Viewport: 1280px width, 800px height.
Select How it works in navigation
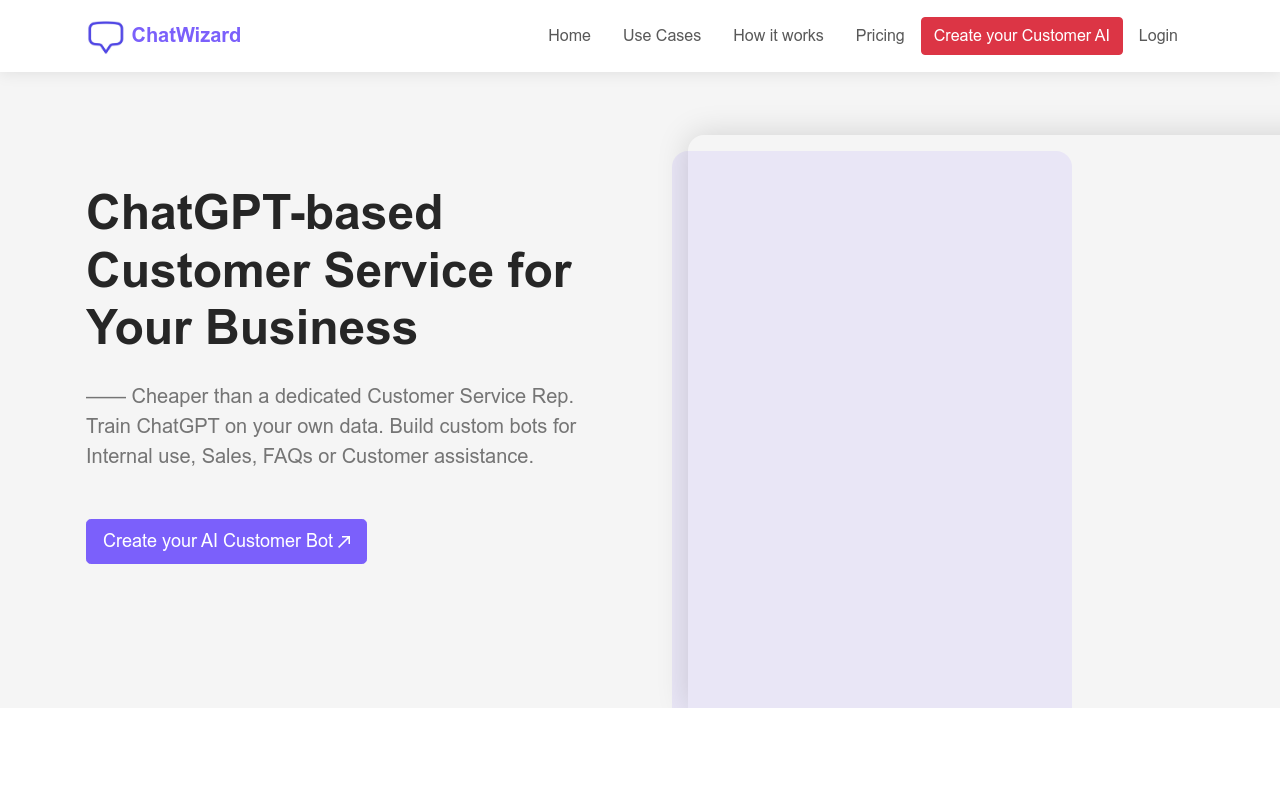coord(778,36)
